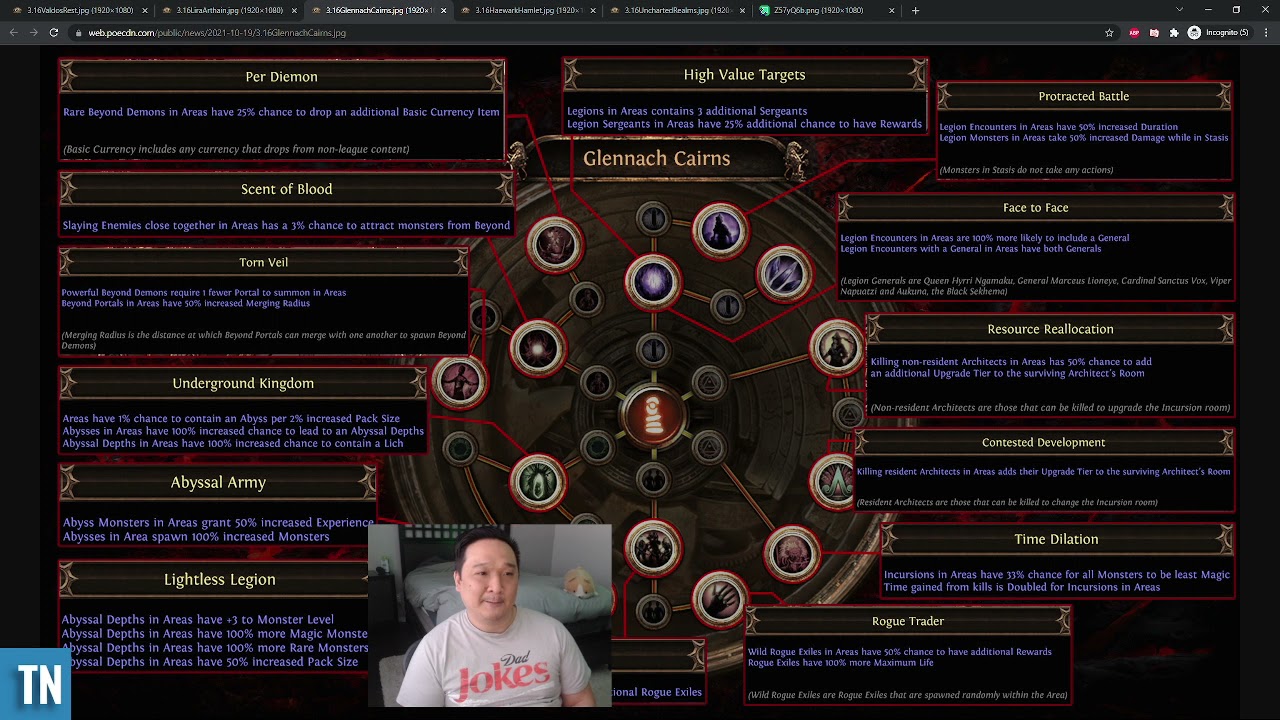Switch to the 3.16UnchartedRealms.jpg tab
Viewport: 1280px width, 720px height.
pos(676,10)
